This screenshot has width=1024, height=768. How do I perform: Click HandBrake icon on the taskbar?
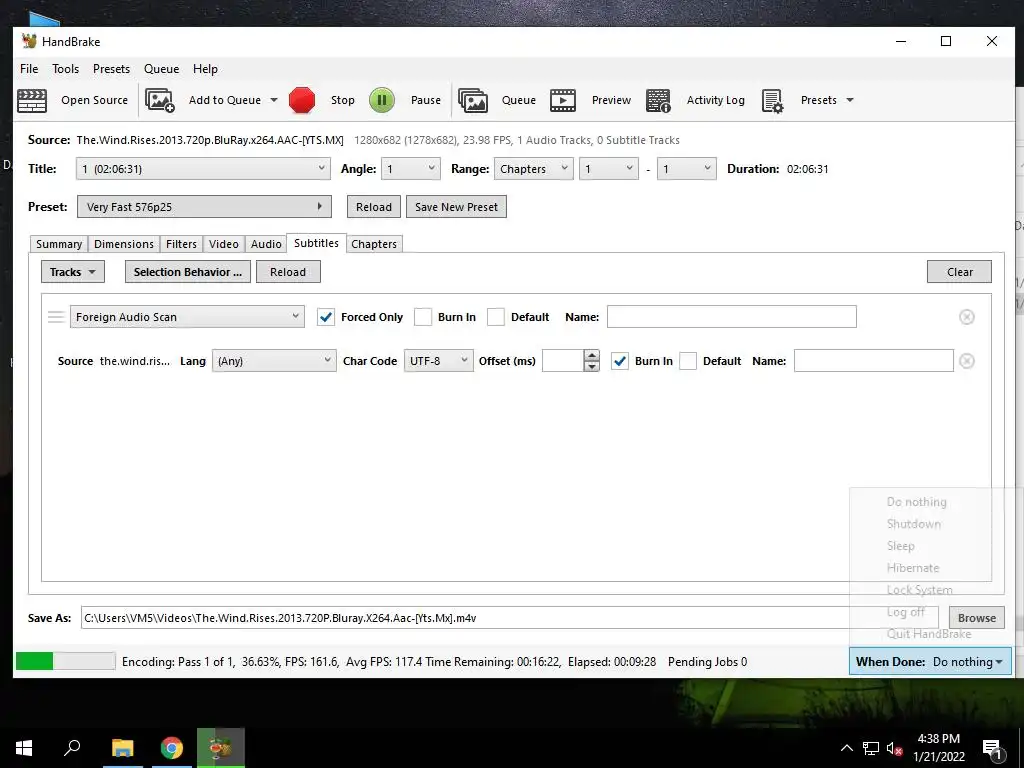[x=221, y=748]
